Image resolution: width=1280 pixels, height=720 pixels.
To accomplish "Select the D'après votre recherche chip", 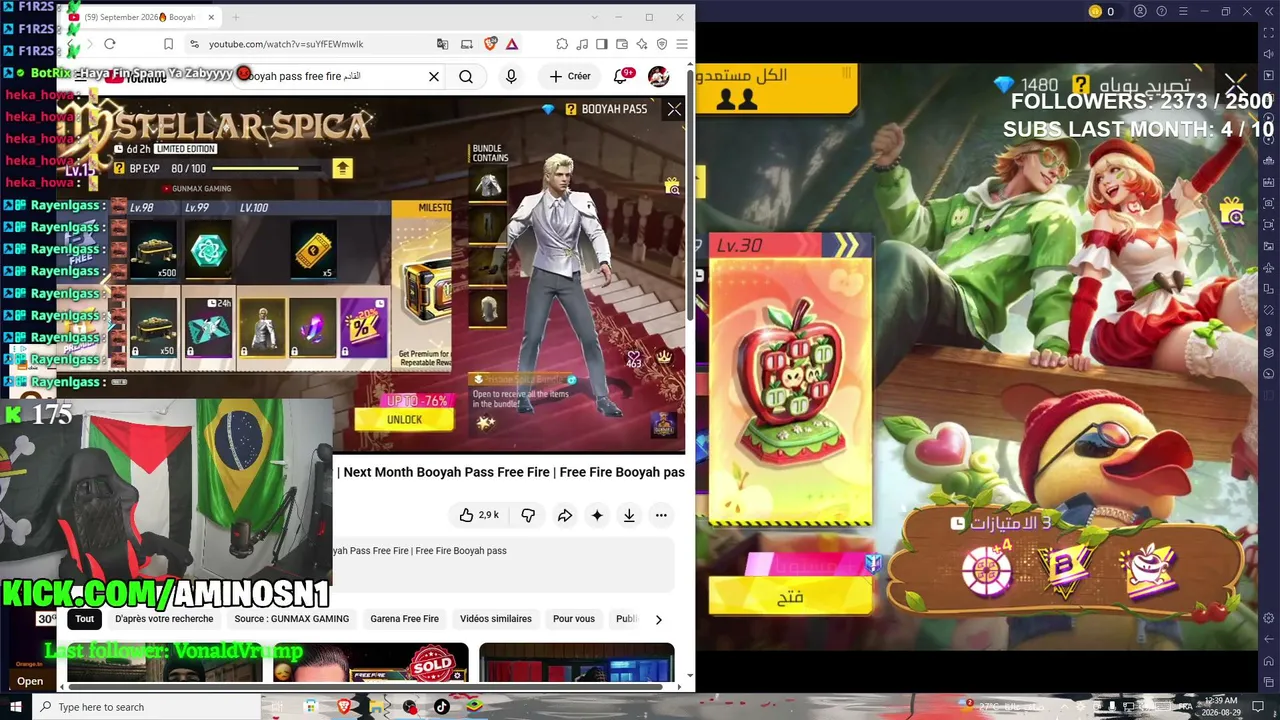I will (x=164, y=619).
